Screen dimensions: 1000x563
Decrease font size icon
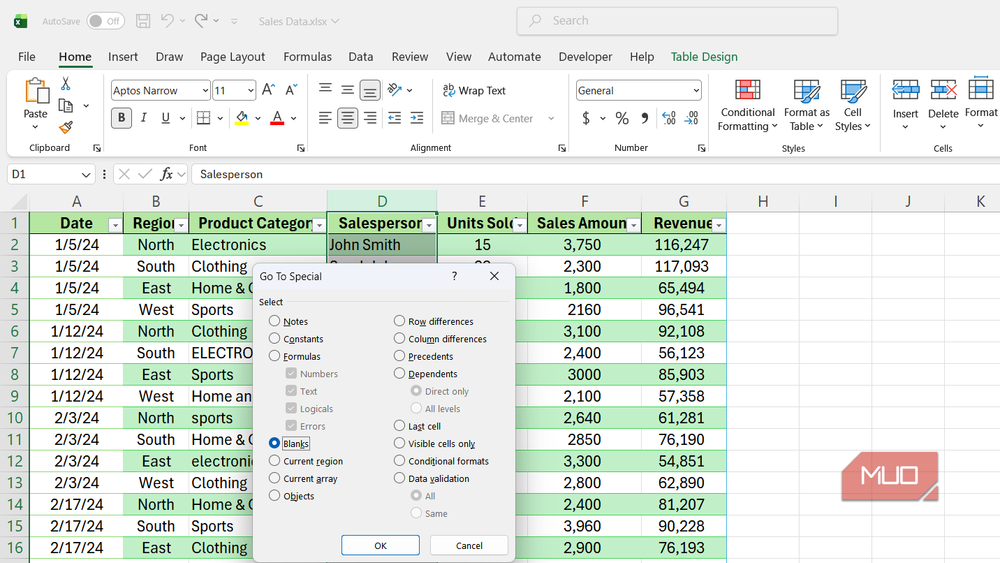(291, 90)
